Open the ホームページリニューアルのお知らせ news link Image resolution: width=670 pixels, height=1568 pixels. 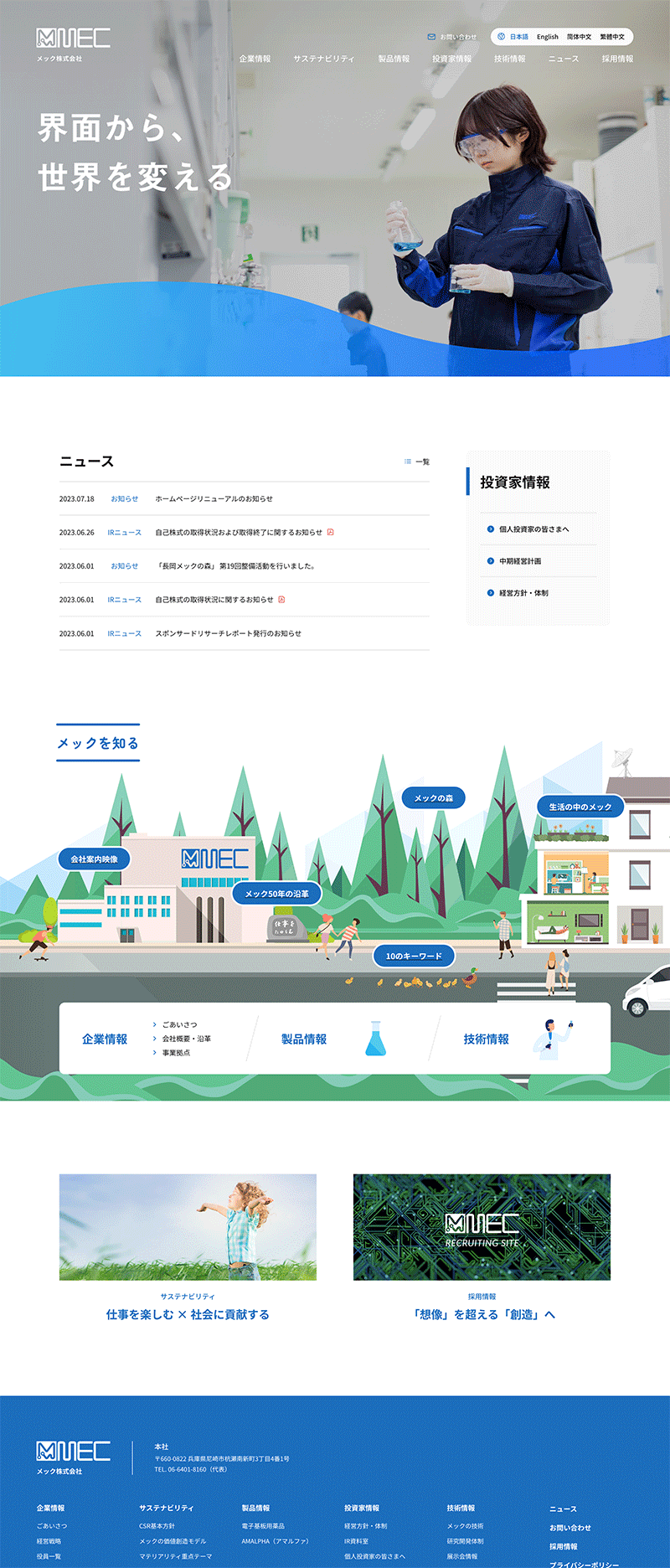click(x=214, y=499)
